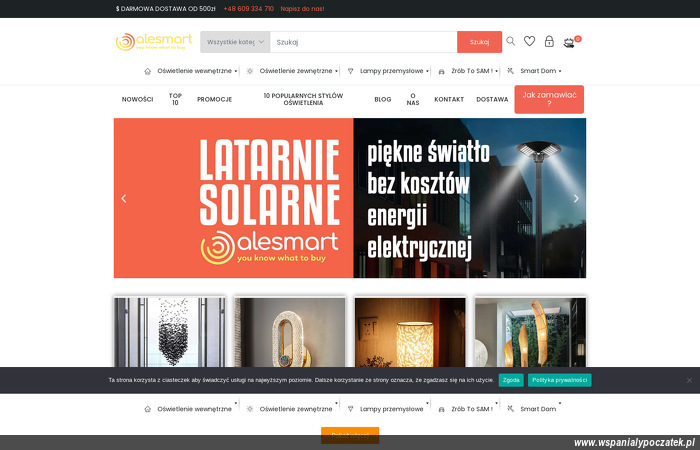Expand bottom Lampy przemysłowe menu

point(427,404)
